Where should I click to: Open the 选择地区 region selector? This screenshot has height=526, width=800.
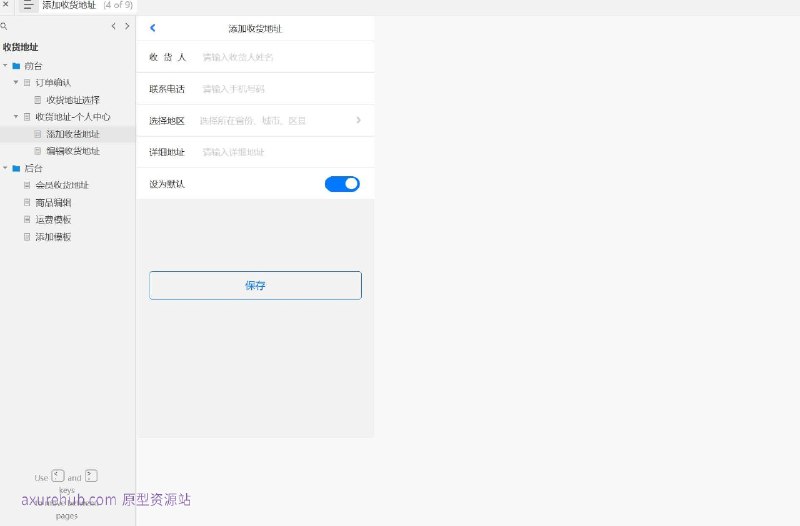255,120
